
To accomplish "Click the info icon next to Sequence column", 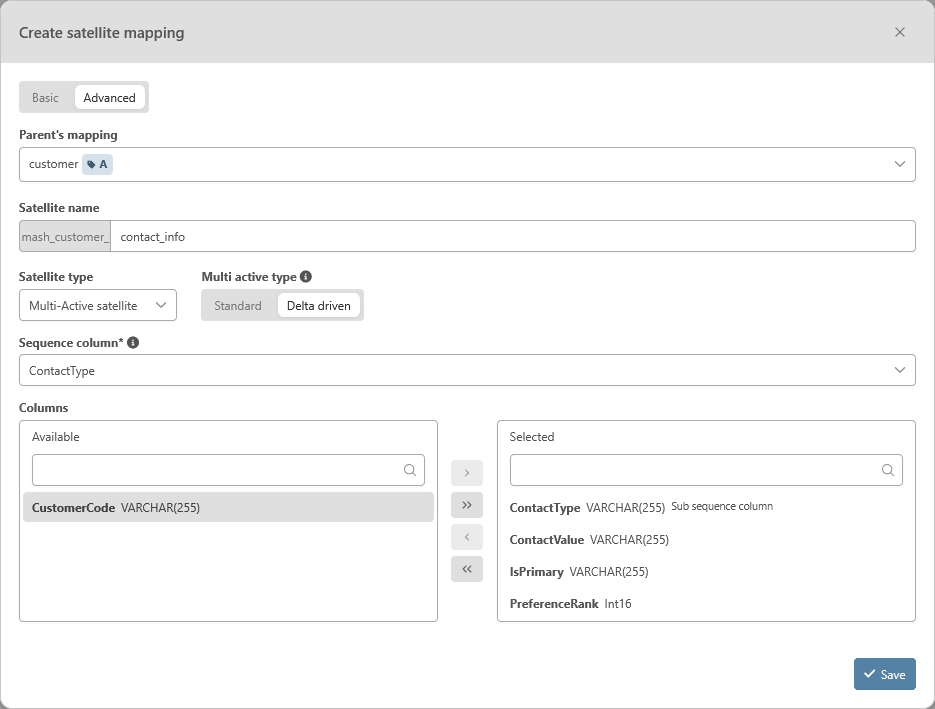I will click(x=133, y=343).
